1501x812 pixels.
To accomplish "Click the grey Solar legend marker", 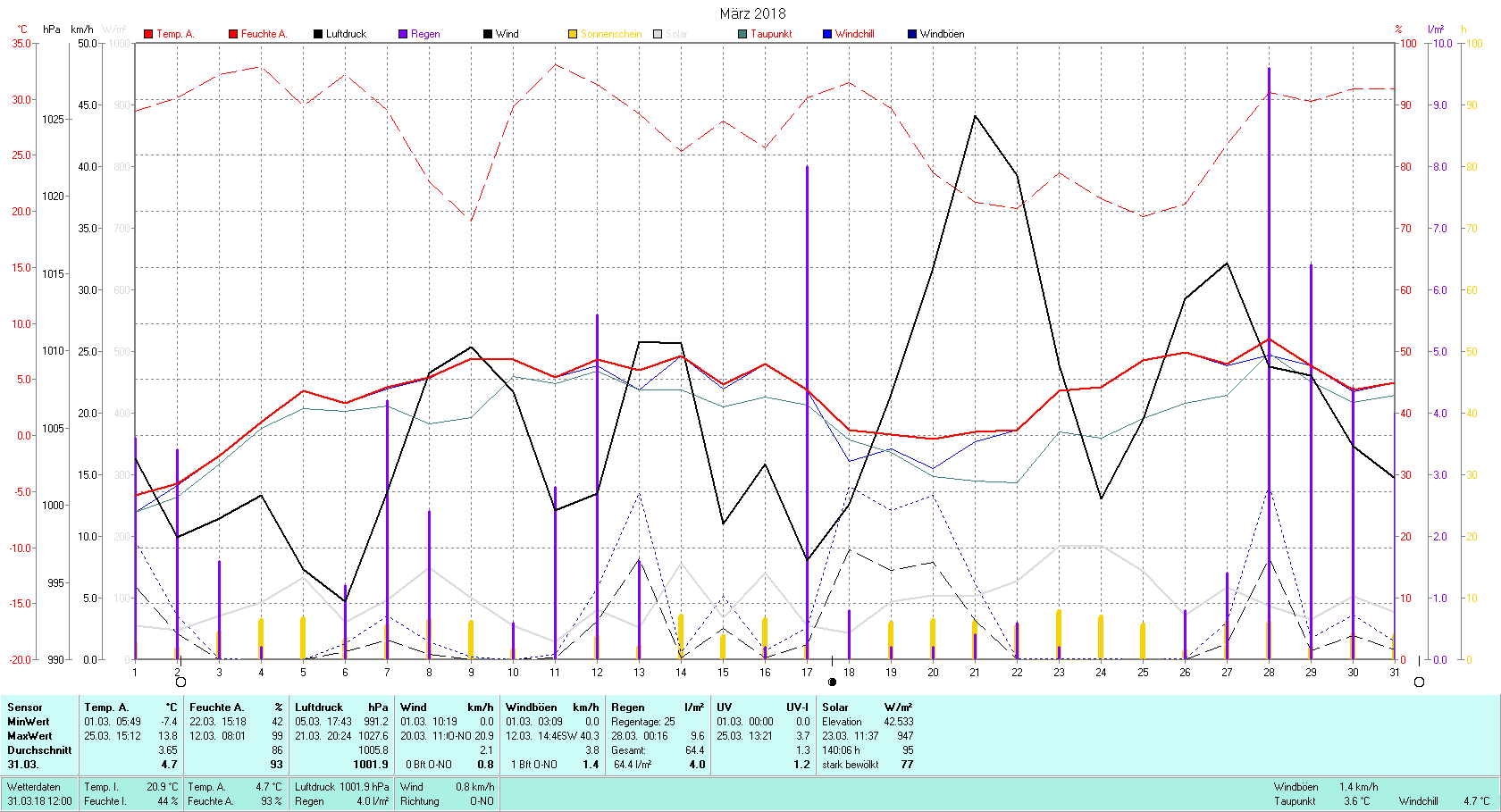I will pos(658,34).
